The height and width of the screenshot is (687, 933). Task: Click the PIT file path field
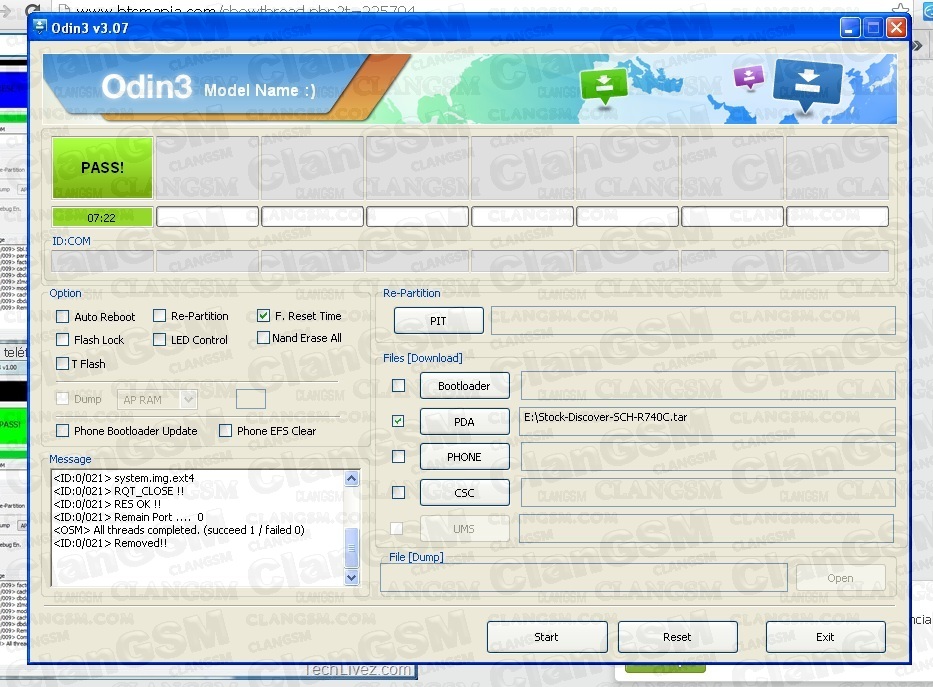693,321
